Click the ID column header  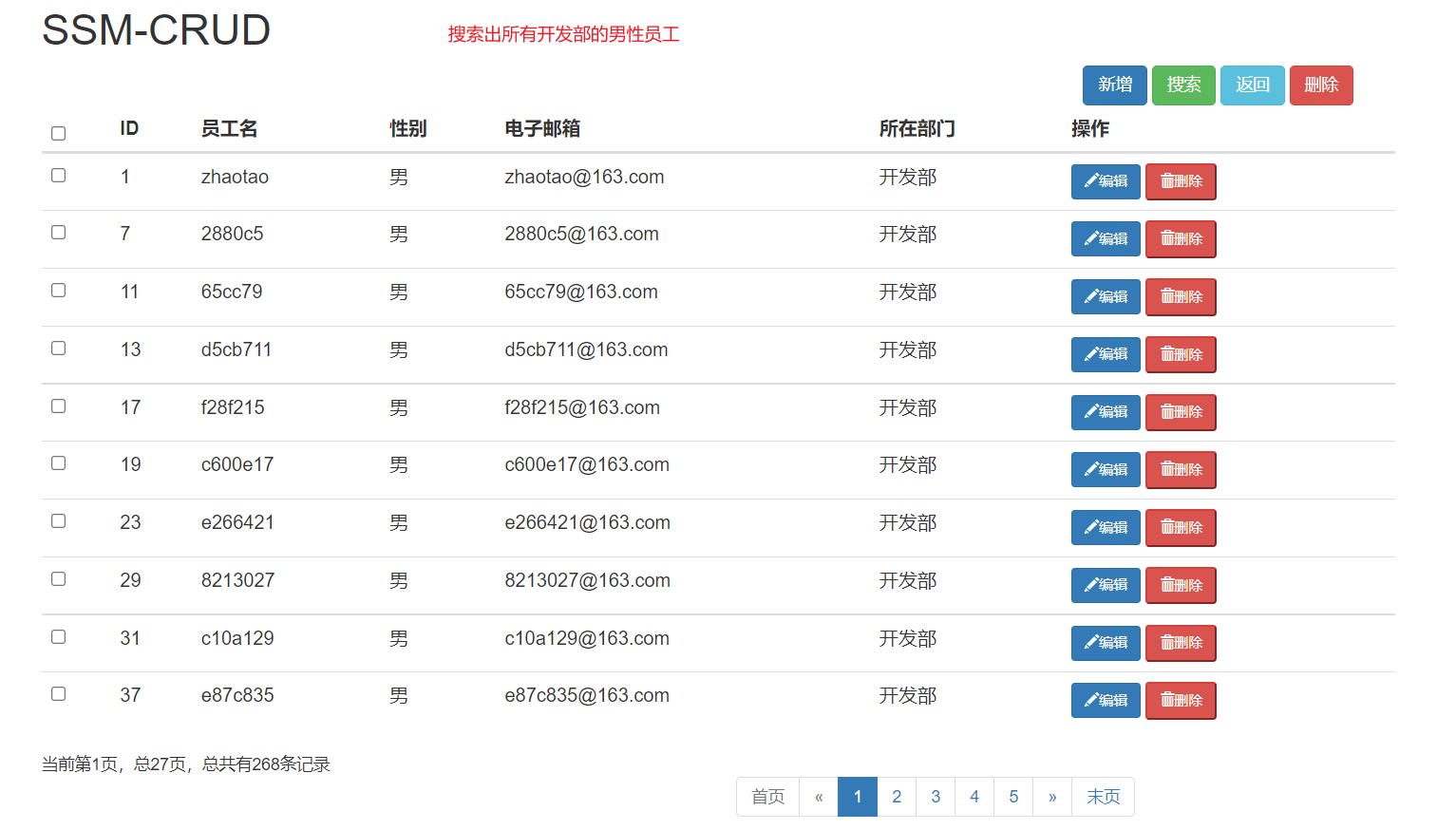click(129, 128)
